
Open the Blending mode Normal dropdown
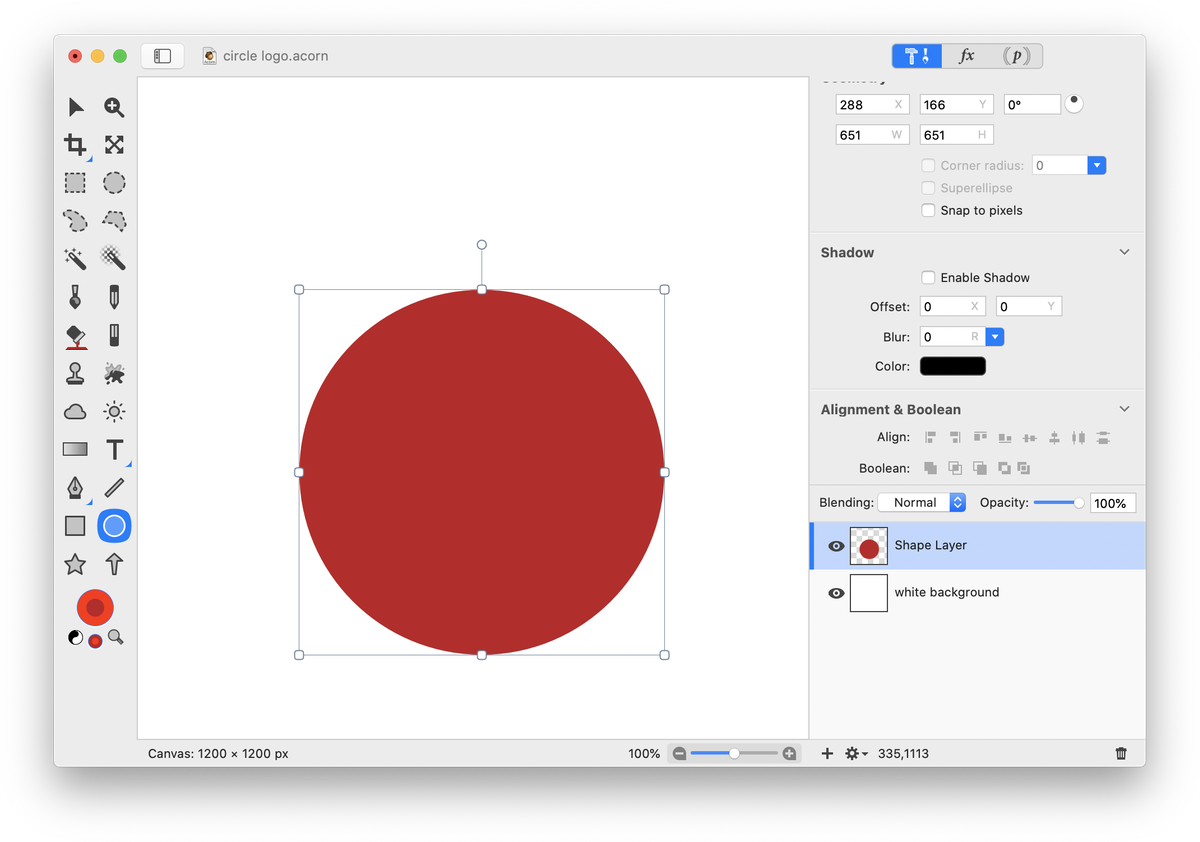pyautogui.click(x=921, y=503)
